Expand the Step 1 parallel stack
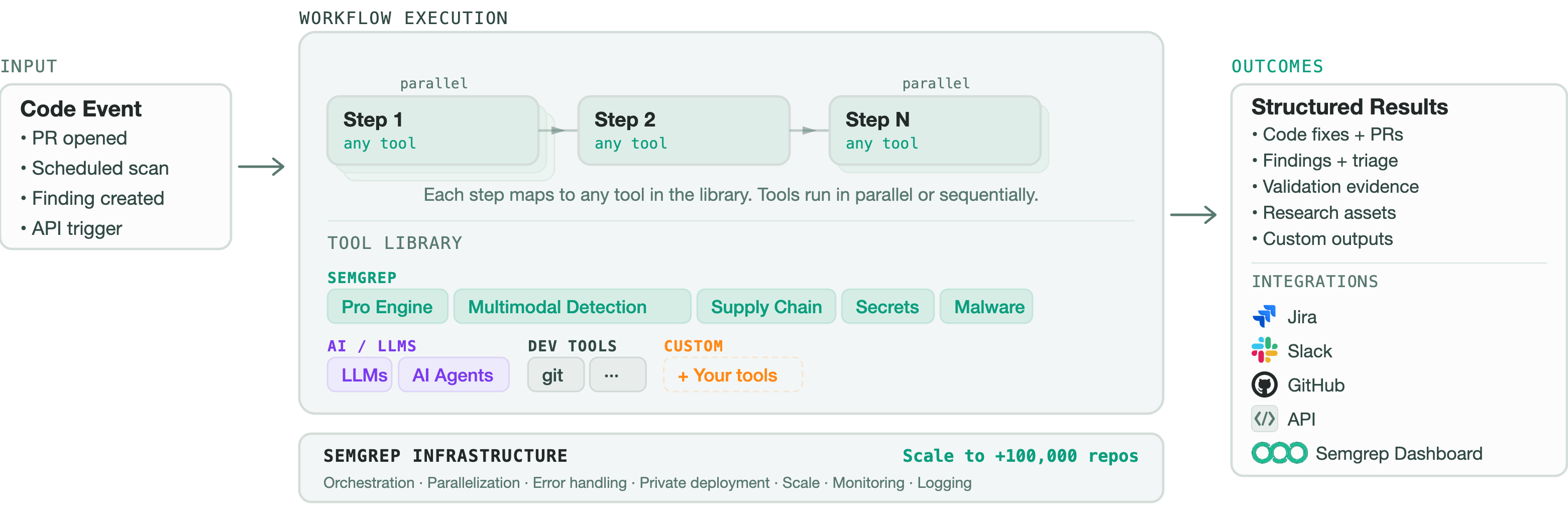Image resolution: width=1568 pixels, height=517 pixels. click(x=433, y=131)
